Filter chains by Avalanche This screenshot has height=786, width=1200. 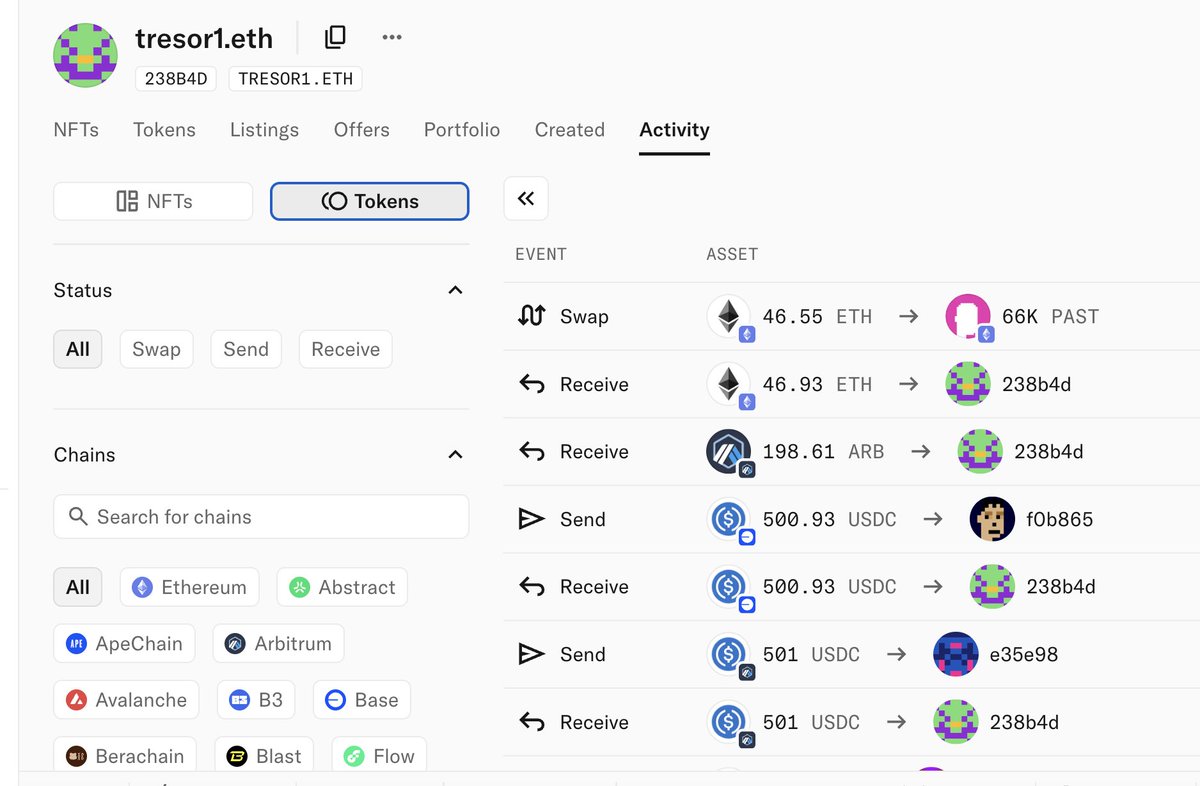tap(127, 700)
